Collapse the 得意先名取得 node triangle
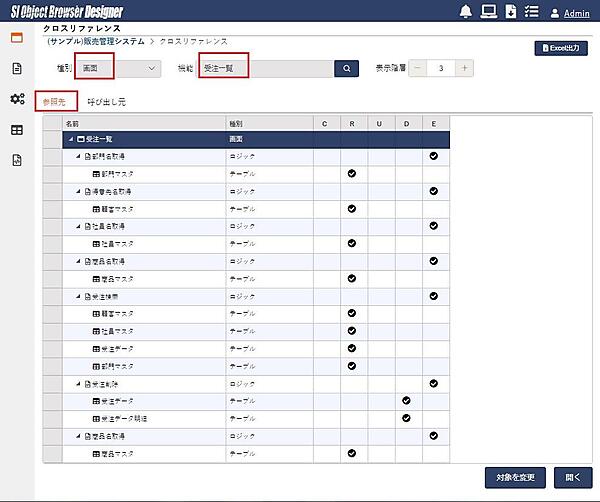This screenshot has width=600, height=502. pos(78,191)
